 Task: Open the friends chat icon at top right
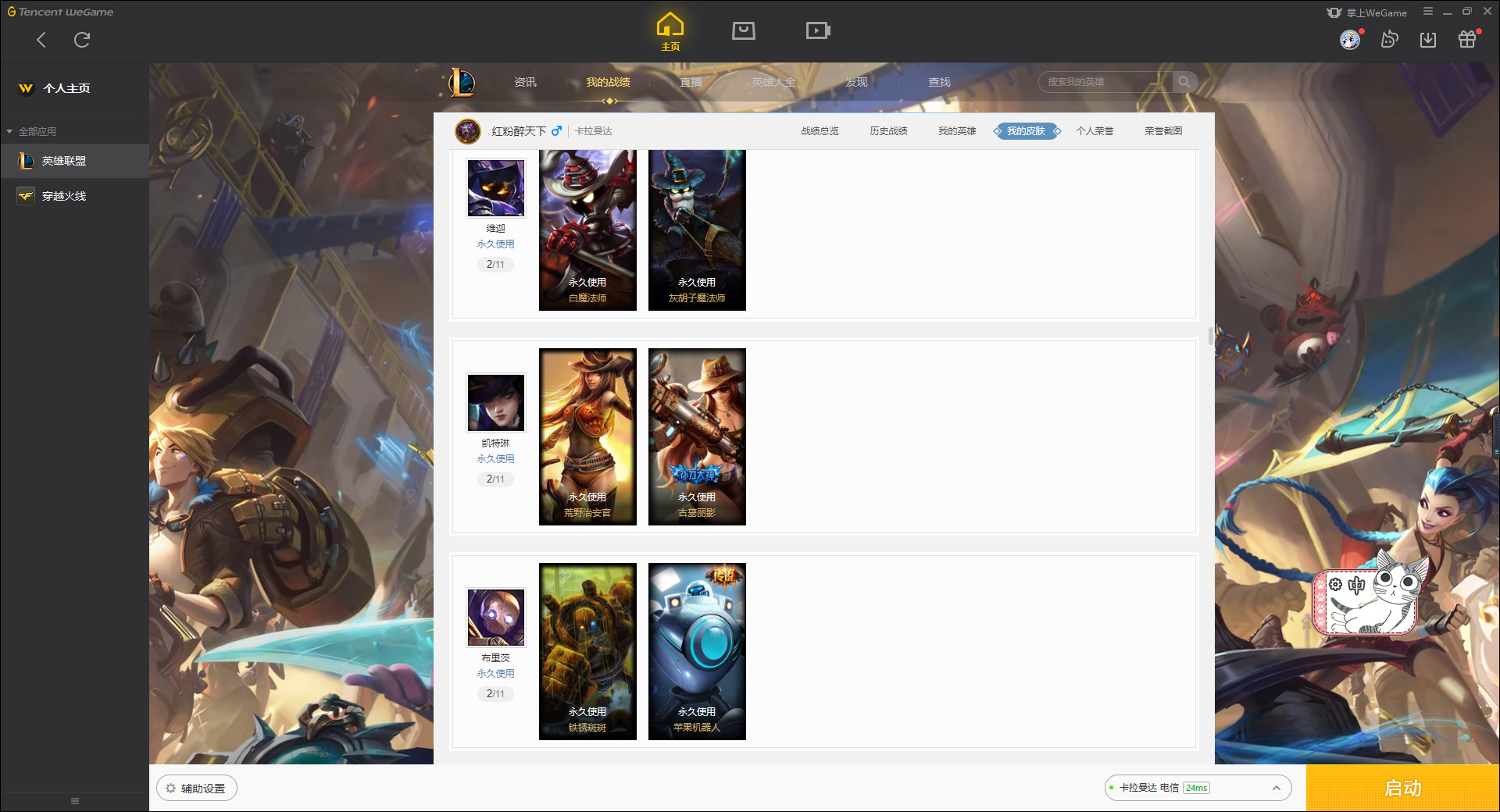1389,40
